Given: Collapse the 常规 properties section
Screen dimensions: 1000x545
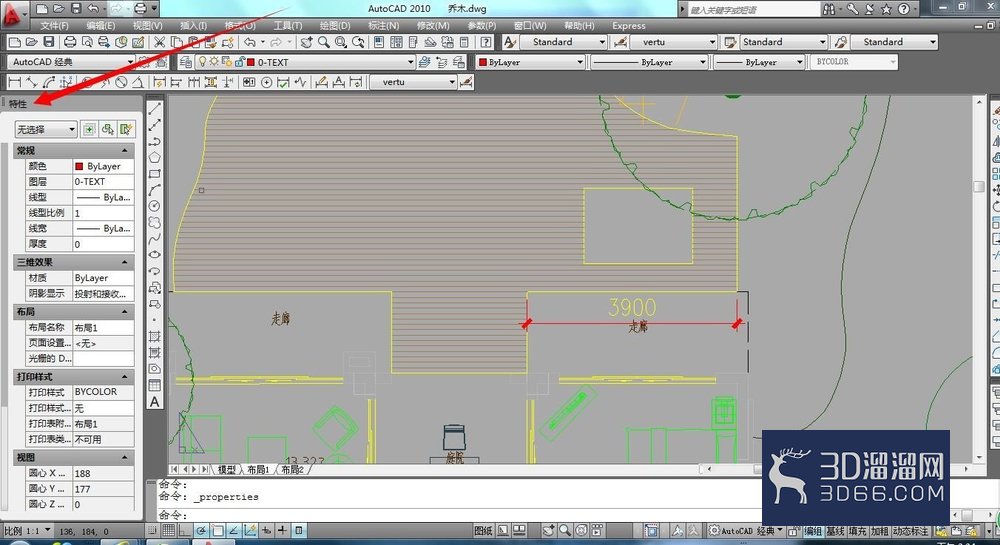Looking at the screenshot, I should click(124, 150).
